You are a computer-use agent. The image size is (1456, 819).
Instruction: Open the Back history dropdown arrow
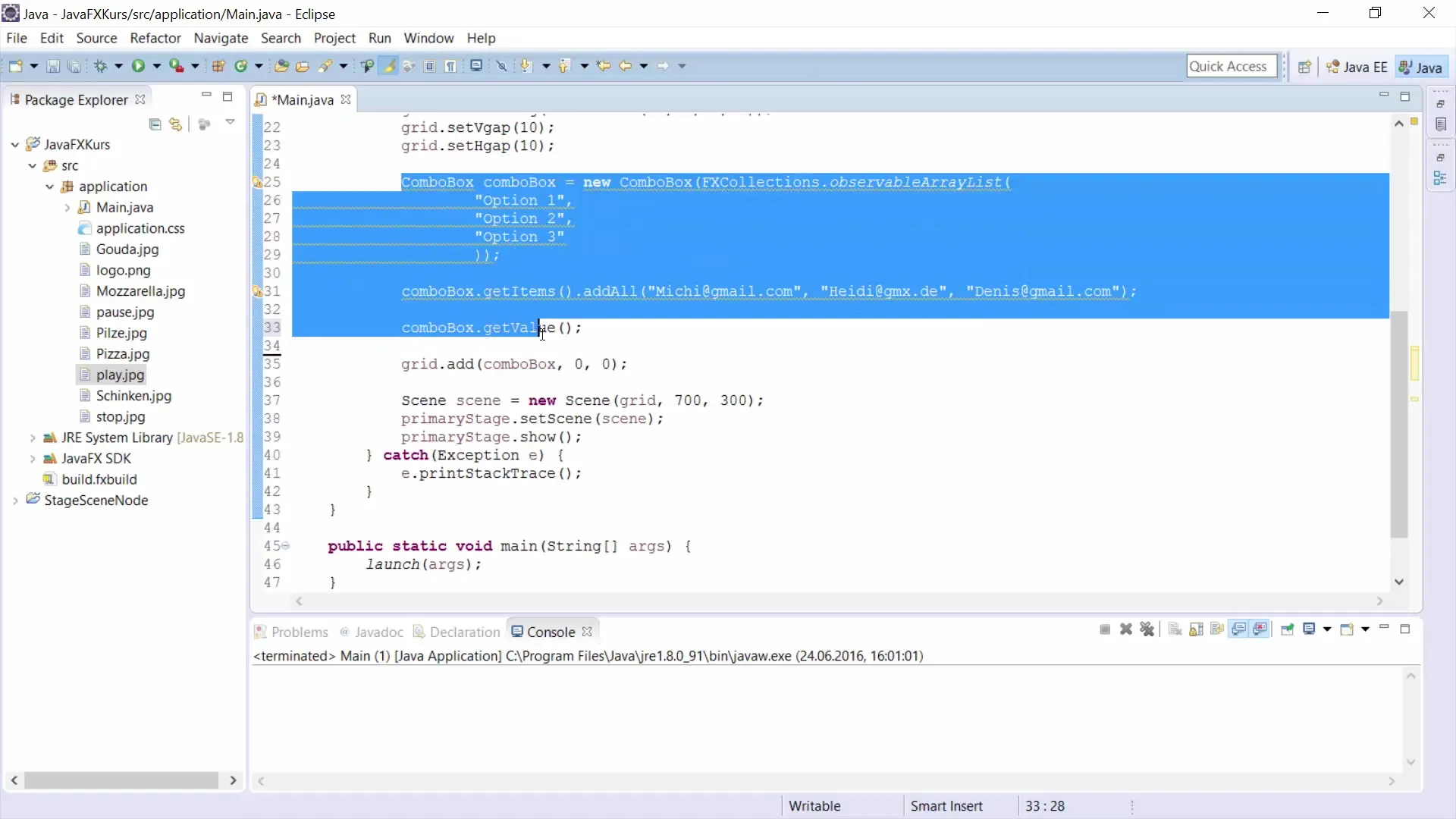644,66
